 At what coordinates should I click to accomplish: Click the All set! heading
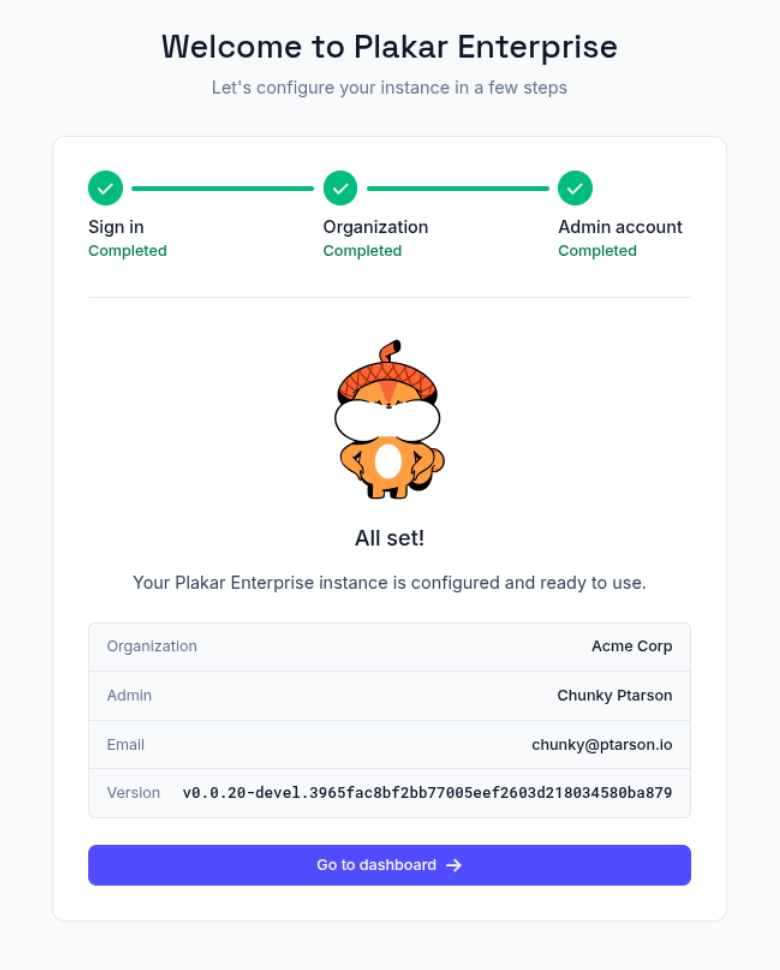pos(389,538)
